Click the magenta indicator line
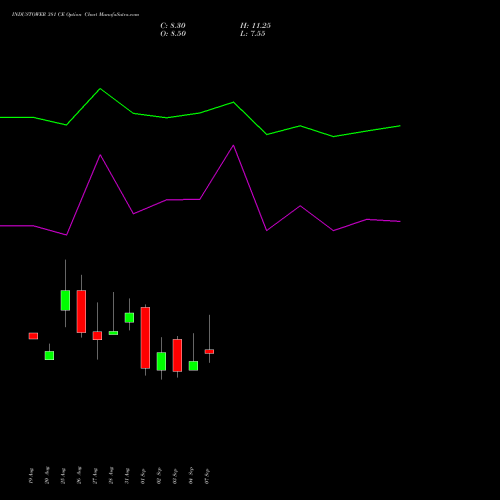 (200, 199)
